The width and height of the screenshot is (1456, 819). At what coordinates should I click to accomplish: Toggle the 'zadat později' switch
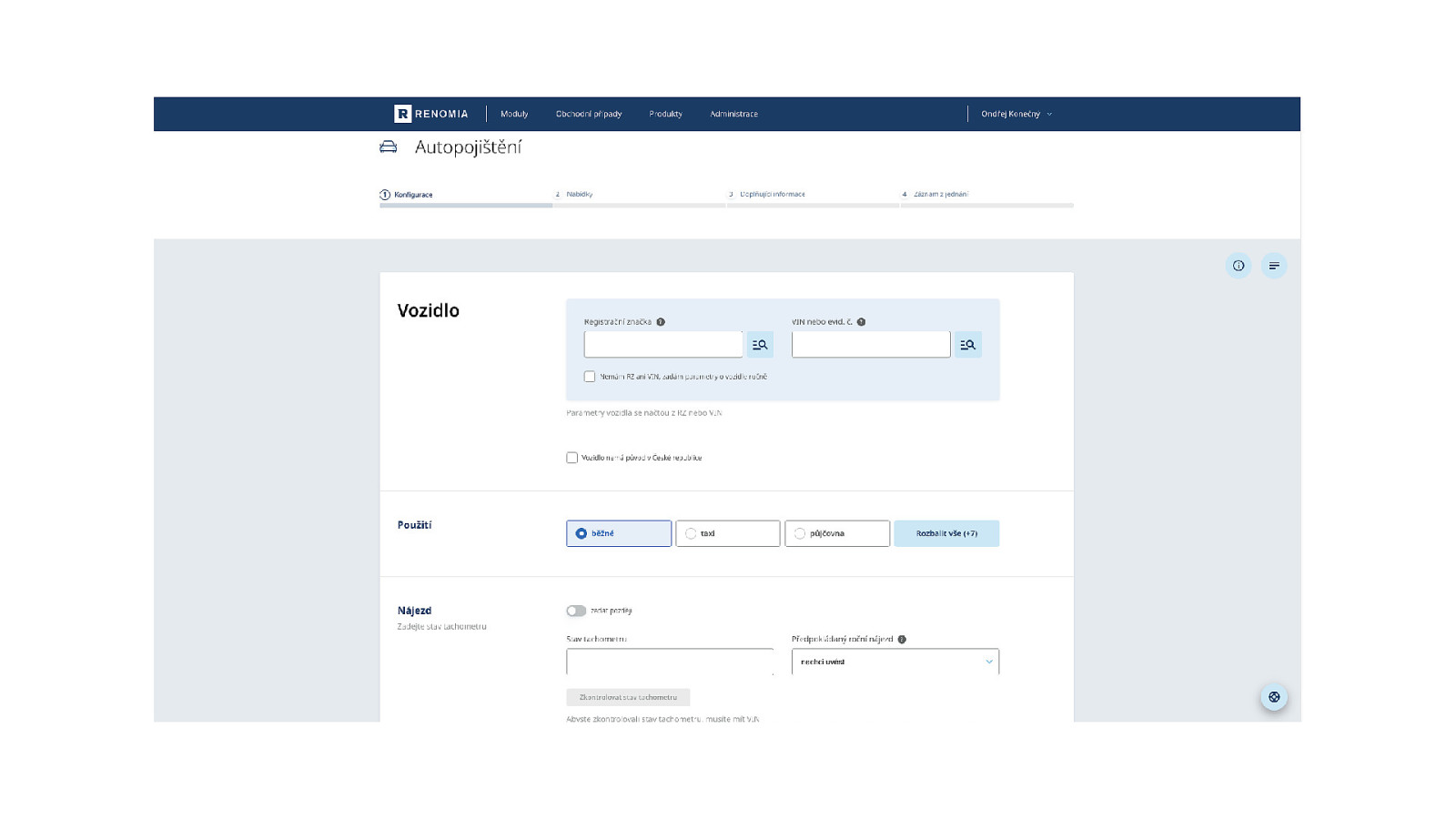576,611
